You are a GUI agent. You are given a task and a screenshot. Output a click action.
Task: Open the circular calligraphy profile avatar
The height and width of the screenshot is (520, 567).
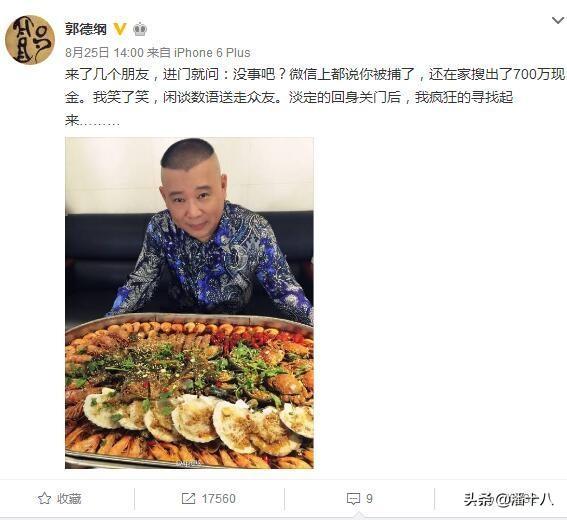point(30,39)
